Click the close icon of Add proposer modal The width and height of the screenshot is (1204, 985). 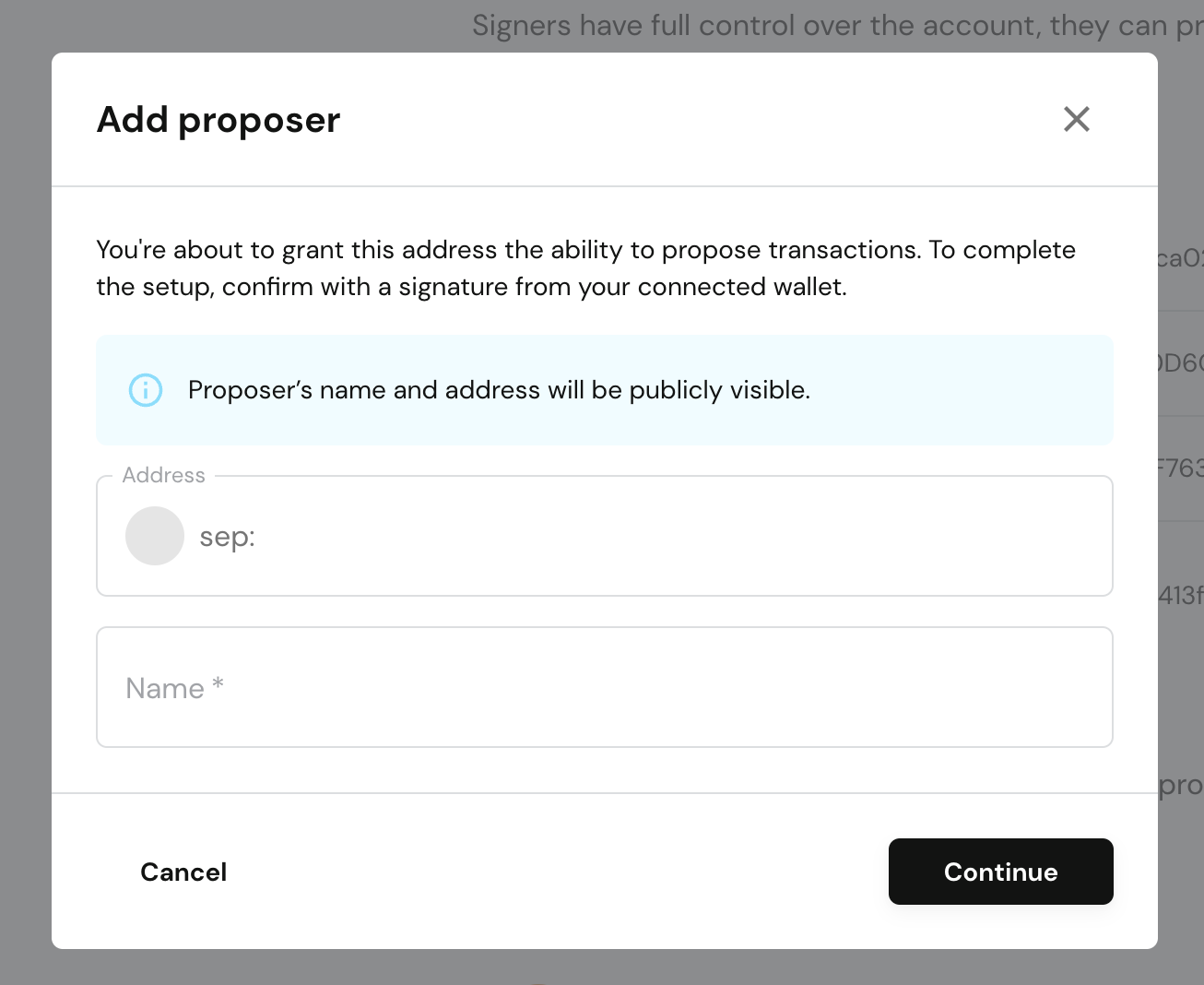point(1076,119)
